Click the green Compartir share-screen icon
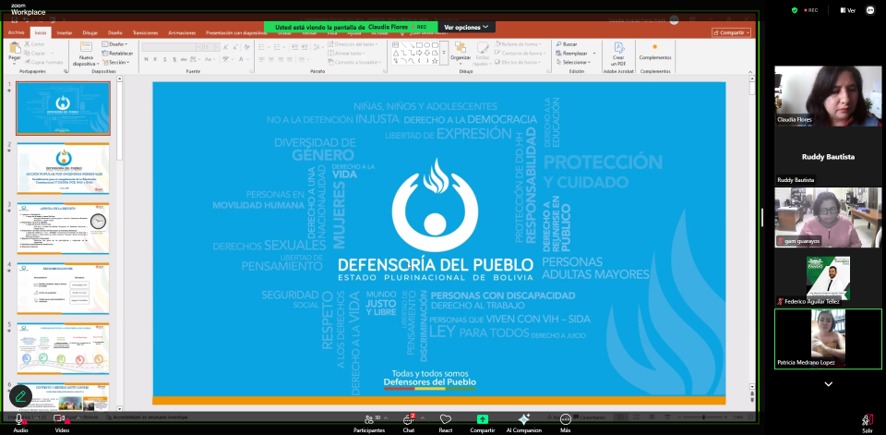The height and width of the screenshot is (435, 886). pyautogui.click(x=482, y=419)
